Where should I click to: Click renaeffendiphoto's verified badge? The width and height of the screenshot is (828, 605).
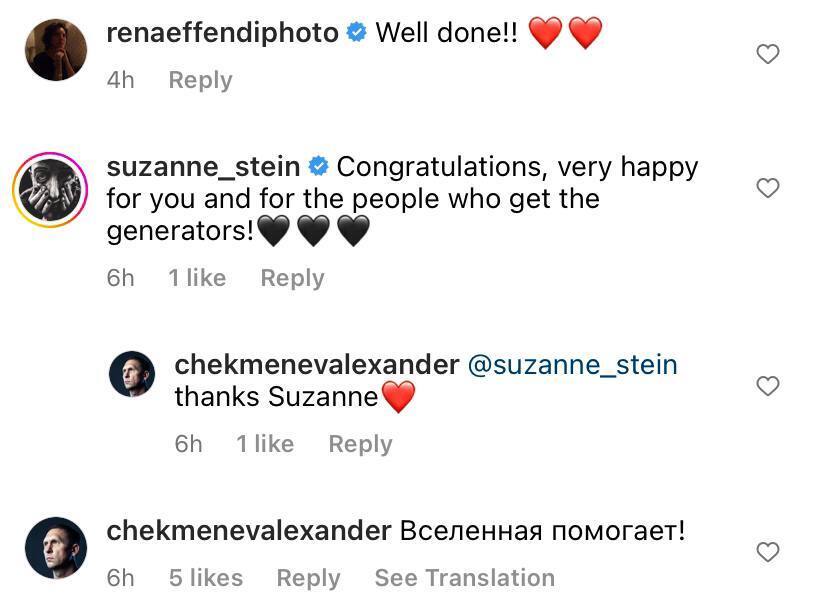pyautogui.click(x=356, y=33)
